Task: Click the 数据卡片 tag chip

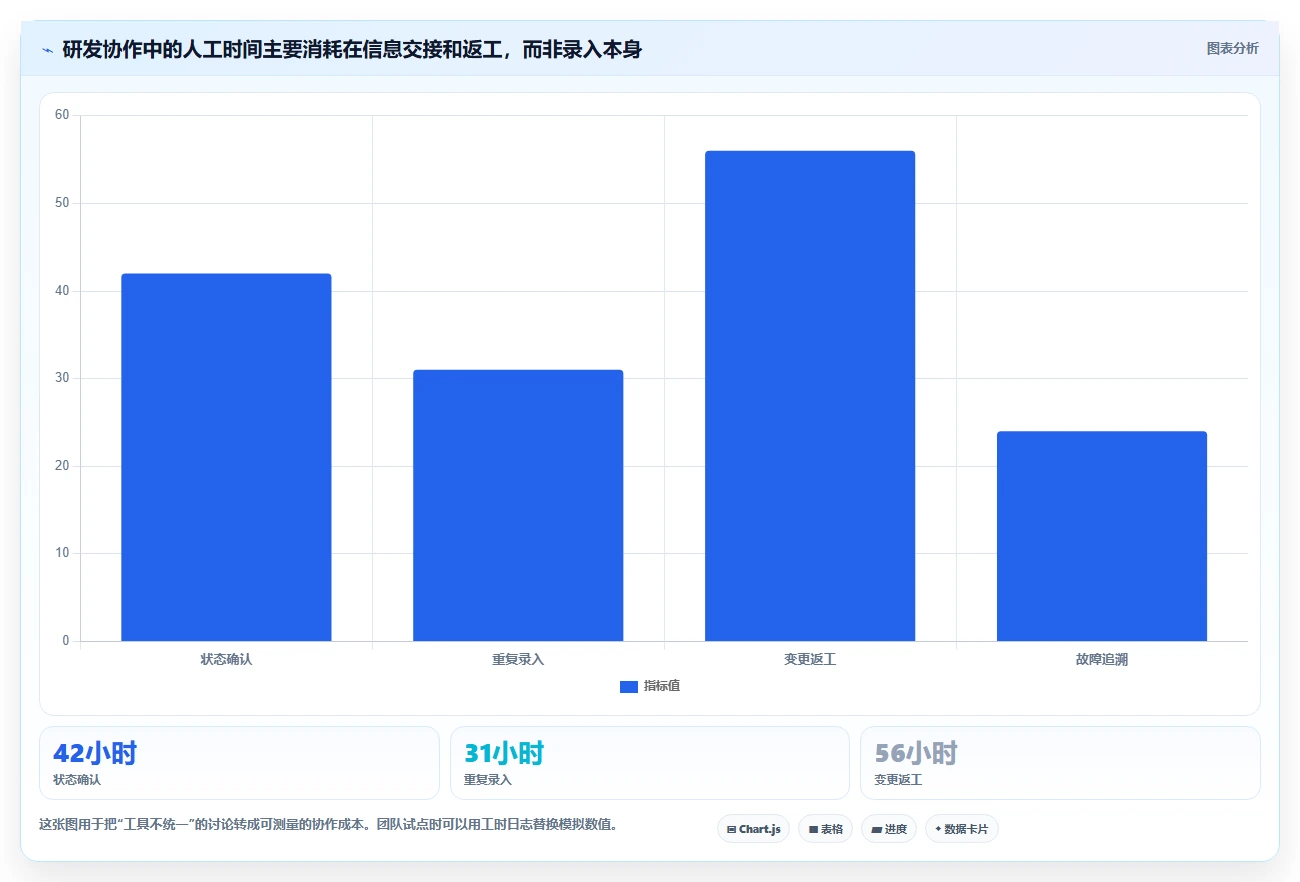Action: pyautogui.click(x=962, y=829)
